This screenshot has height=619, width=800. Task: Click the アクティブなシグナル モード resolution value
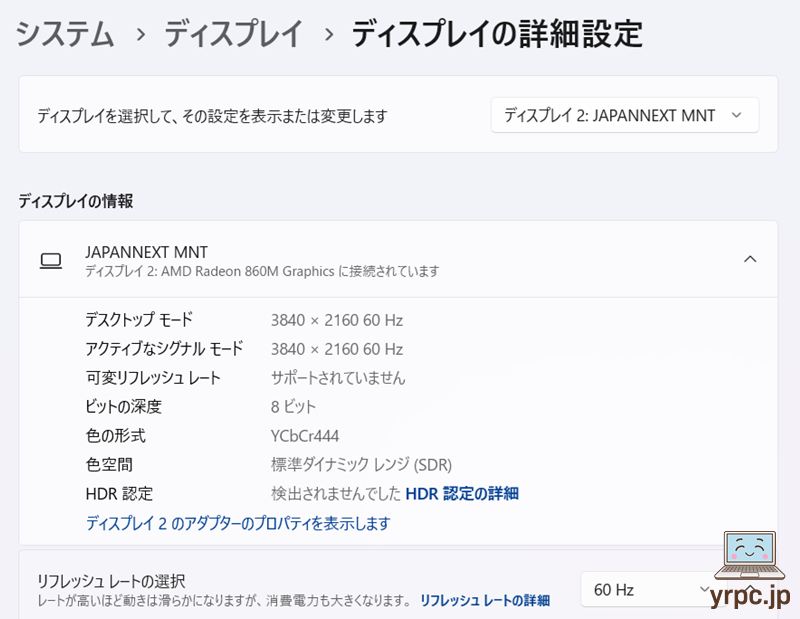click(336, 349)
